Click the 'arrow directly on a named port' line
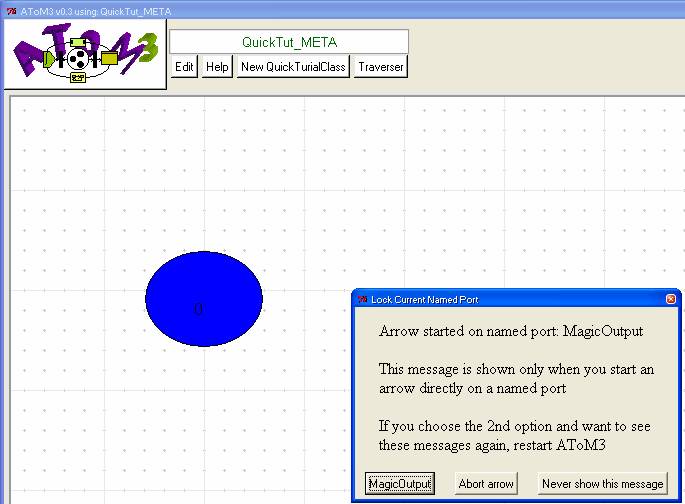This screenshot has height=504, width=685. coord(472,388)
